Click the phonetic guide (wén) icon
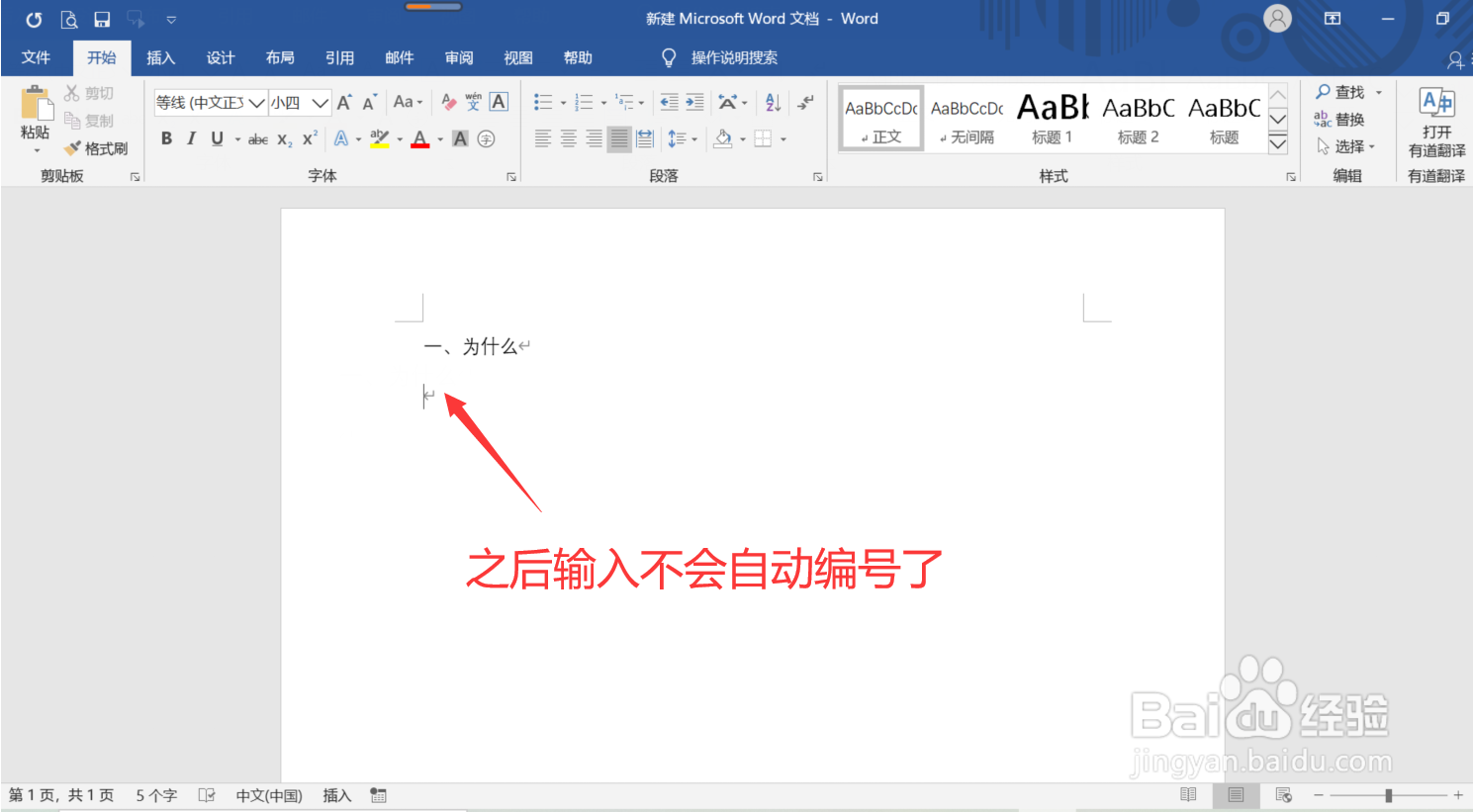1473x812 pixels. pos(474,102)
